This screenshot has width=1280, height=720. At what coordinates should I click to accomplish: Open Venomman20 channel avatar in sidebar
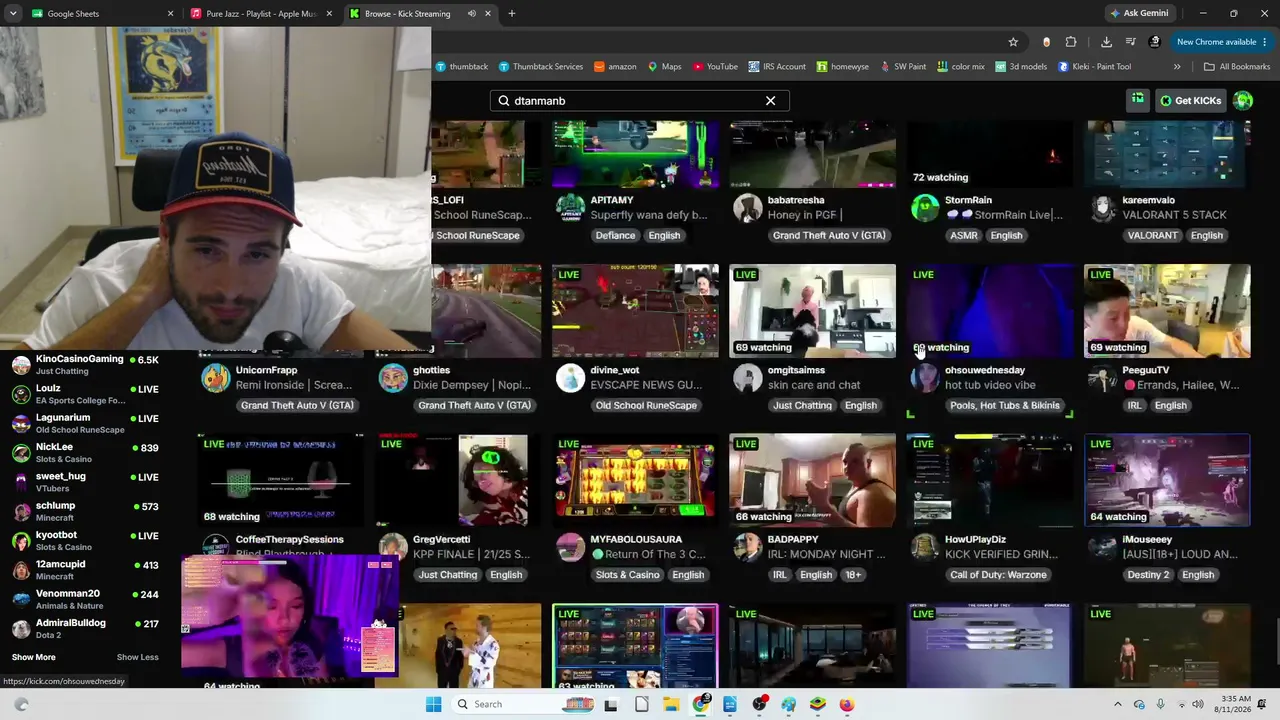point(21,599)
